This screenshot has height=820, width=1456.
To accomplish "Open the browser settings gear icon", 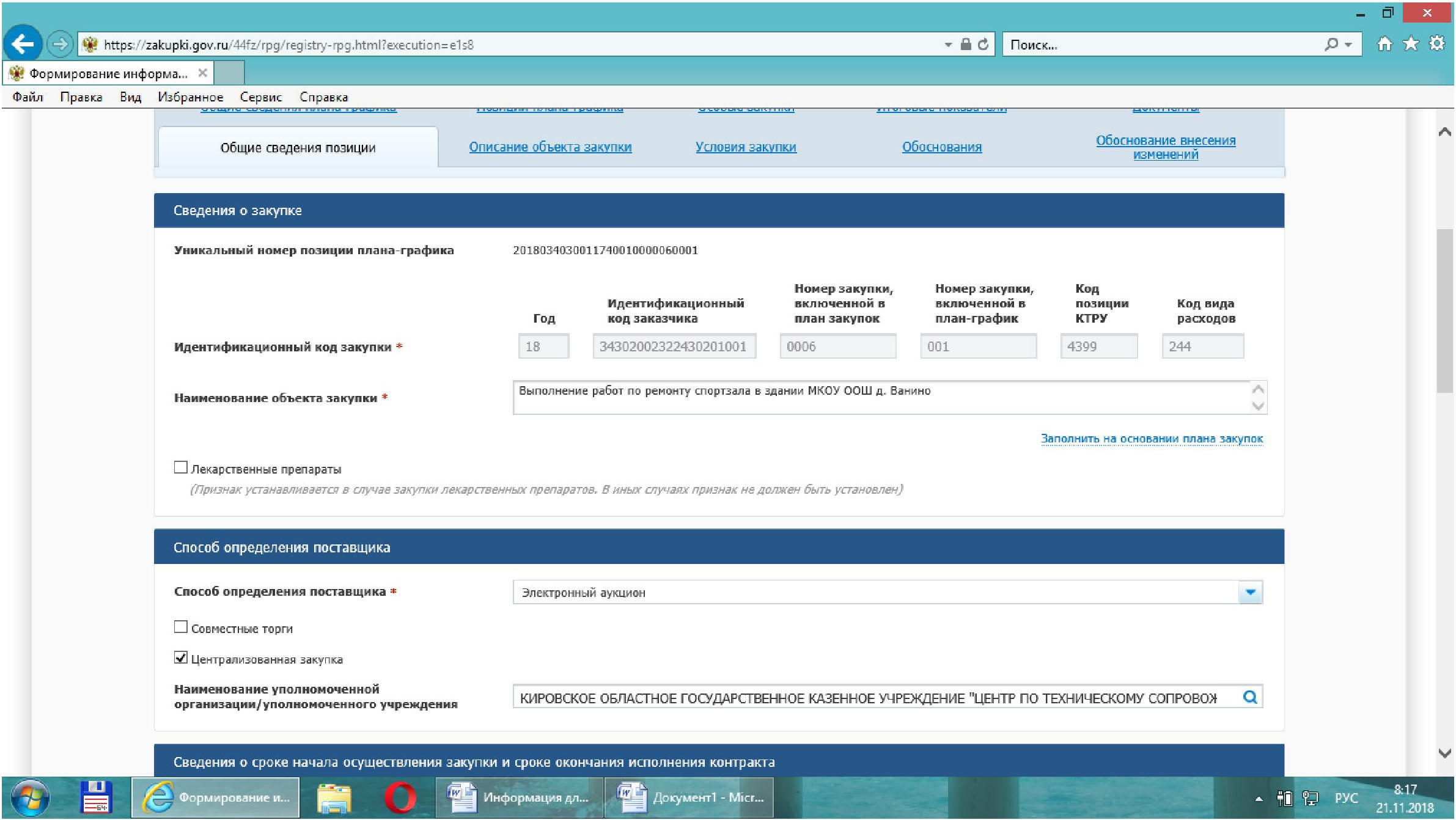I will (1437, 44).
